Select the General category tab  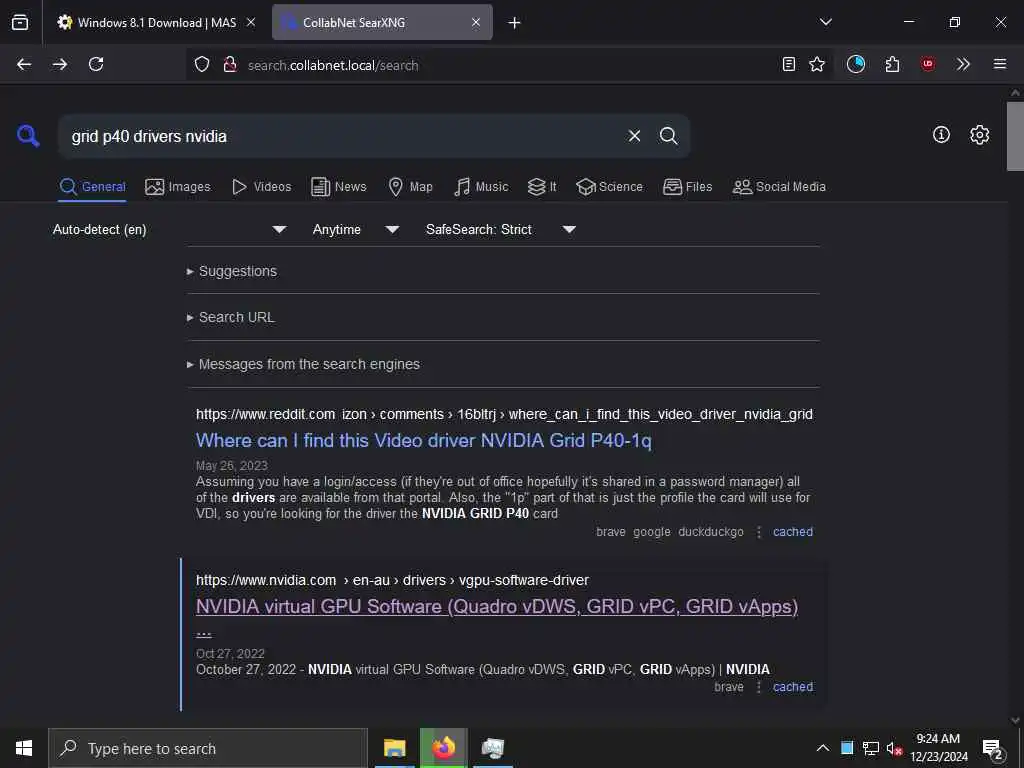92,187
